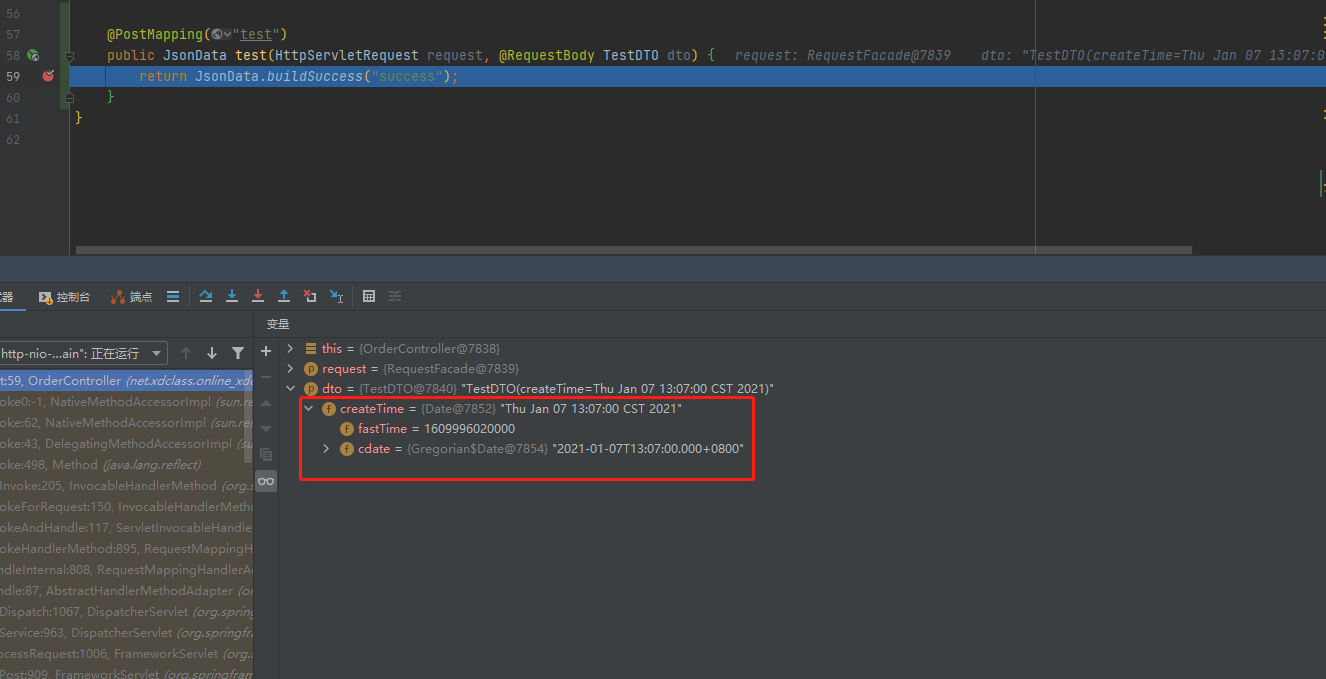Click the 'JsonData' return type on line 58
Viewport: 1326px width, 679px height.
point(195,56)
